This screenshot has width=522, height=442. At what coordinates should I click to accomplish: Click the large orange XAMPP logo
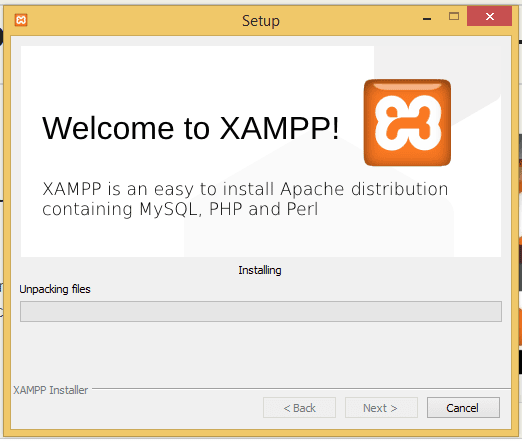pyautogui.click(x=407, y=122)
